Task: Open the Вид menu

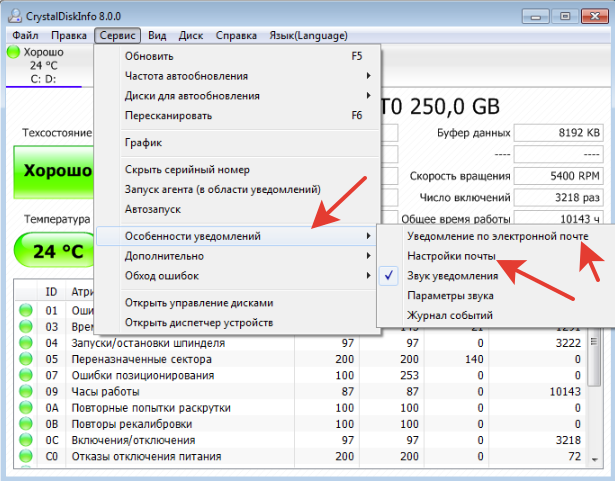Action: (157, 35)
